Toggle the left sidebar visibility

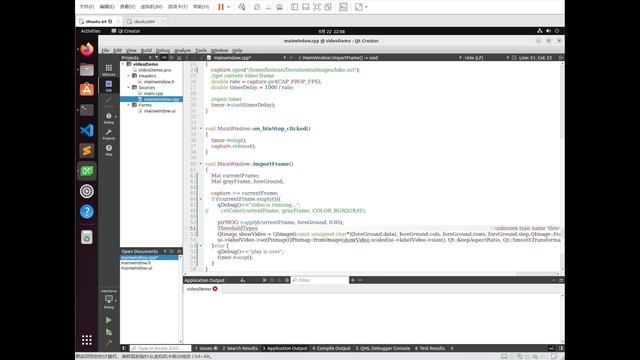pos(124,348)
